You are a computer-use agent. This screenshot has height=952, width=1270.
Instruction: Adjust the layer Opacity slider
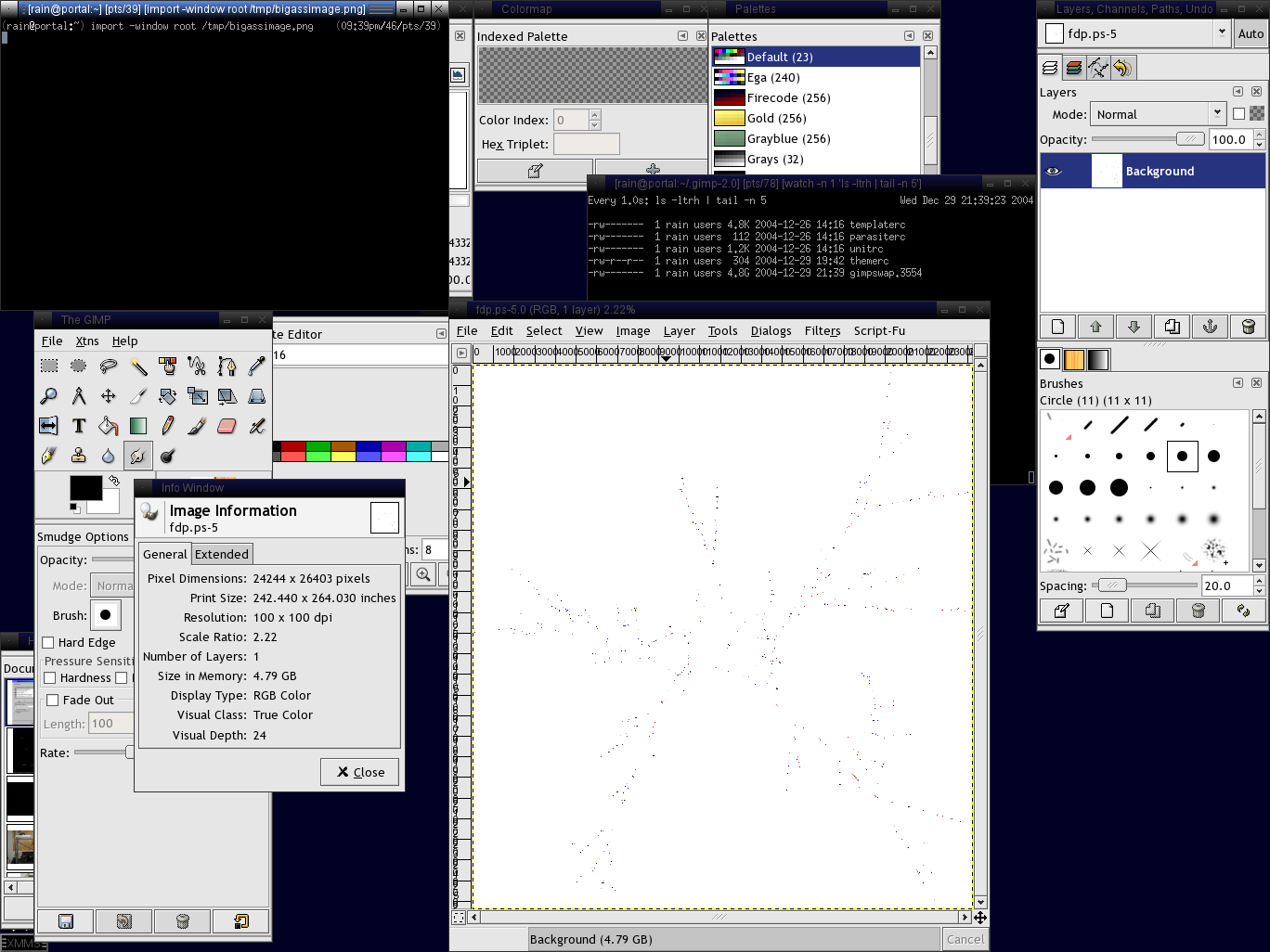tap(1148, 139)
